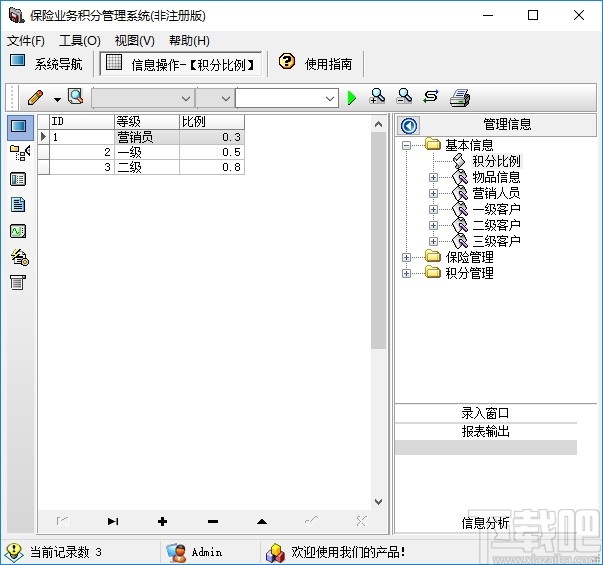Click the Admin user status entry
This screenshot has width=603, height=565.
195,553
